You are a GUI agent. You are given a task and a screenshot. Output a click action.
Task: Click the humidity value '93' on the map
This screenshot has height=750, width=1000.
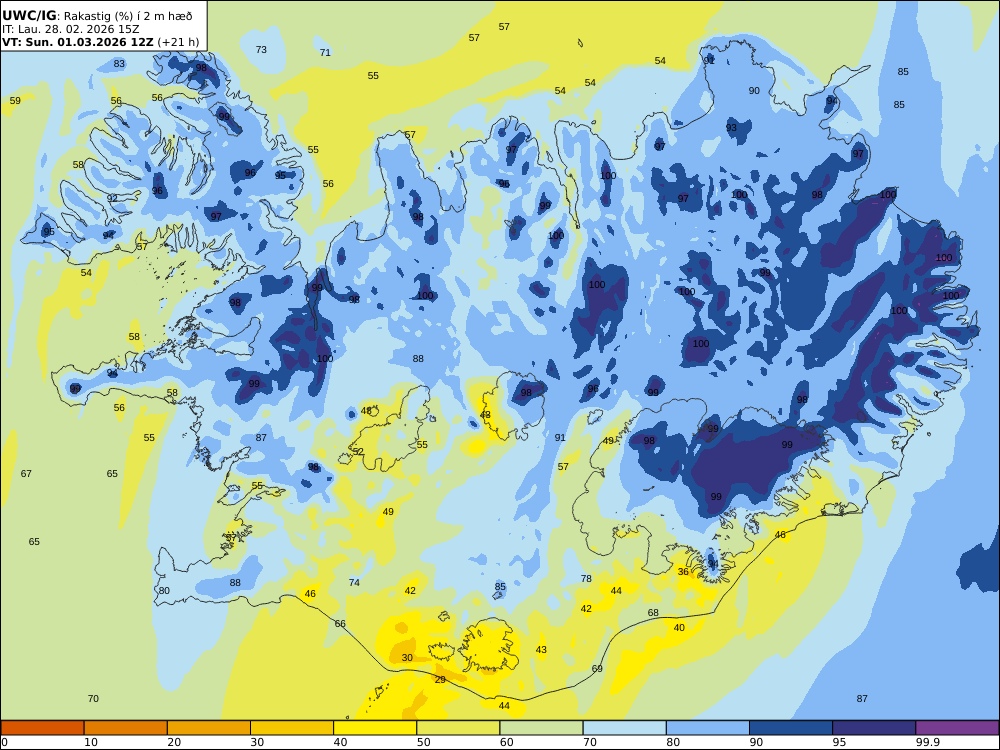tap(732, 128)
